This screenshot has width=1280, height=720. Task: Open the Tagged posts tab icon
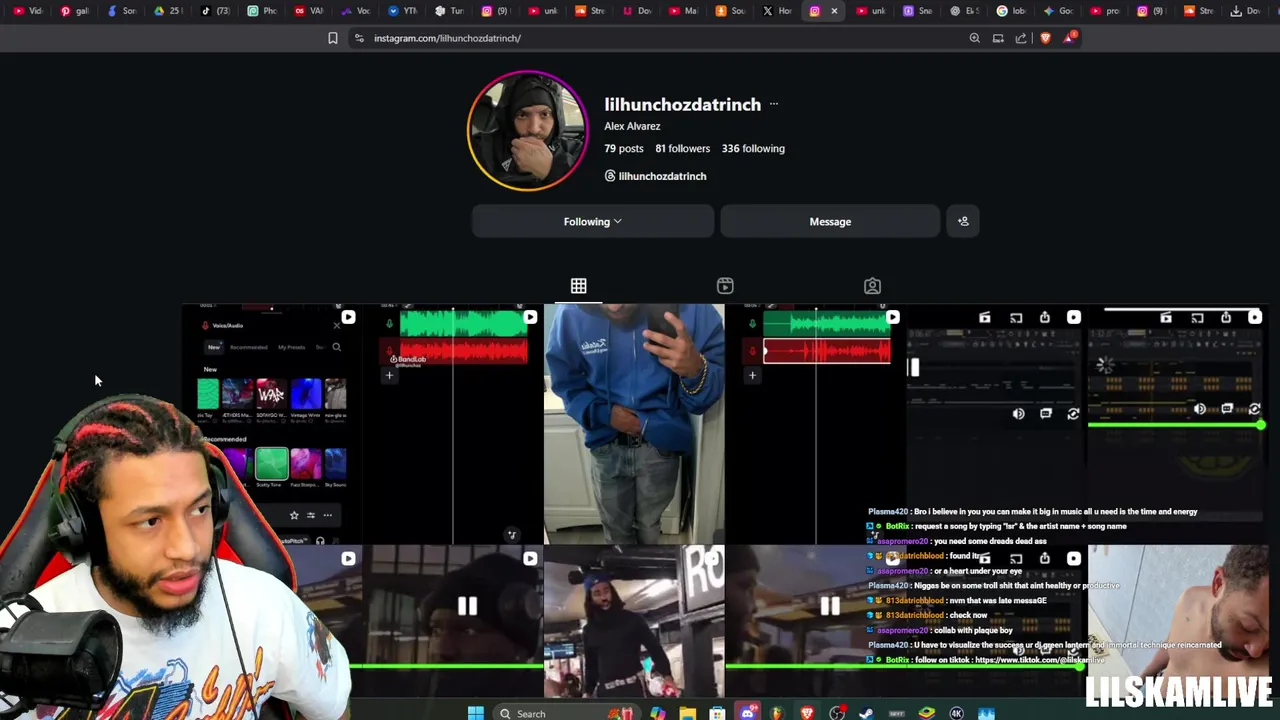[x=872, y=286]
